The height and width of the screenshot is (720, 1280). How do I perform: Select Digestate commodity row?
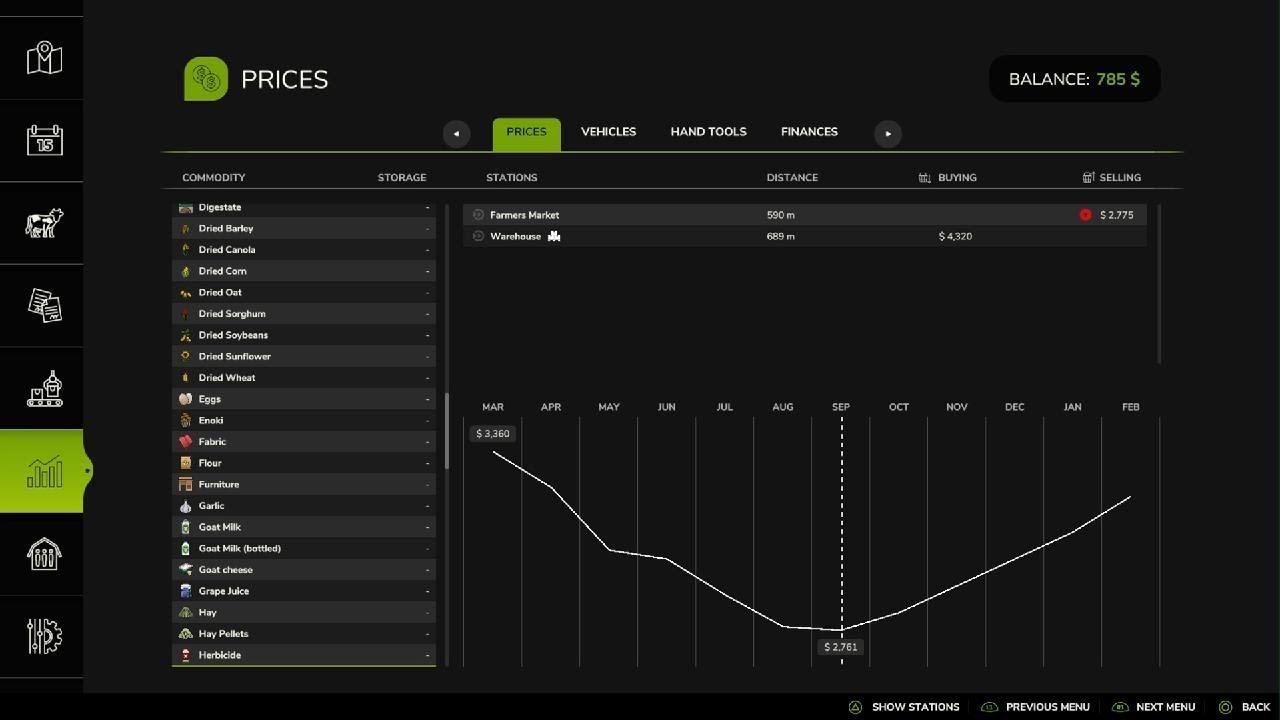coord(304,207)
